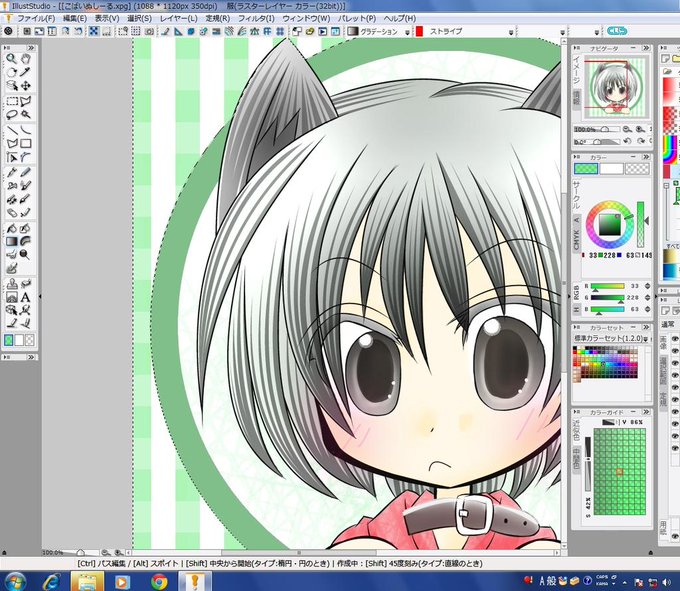Adjust the R value slider in RGB panel

pyautogui.click(x=607, y=287)
